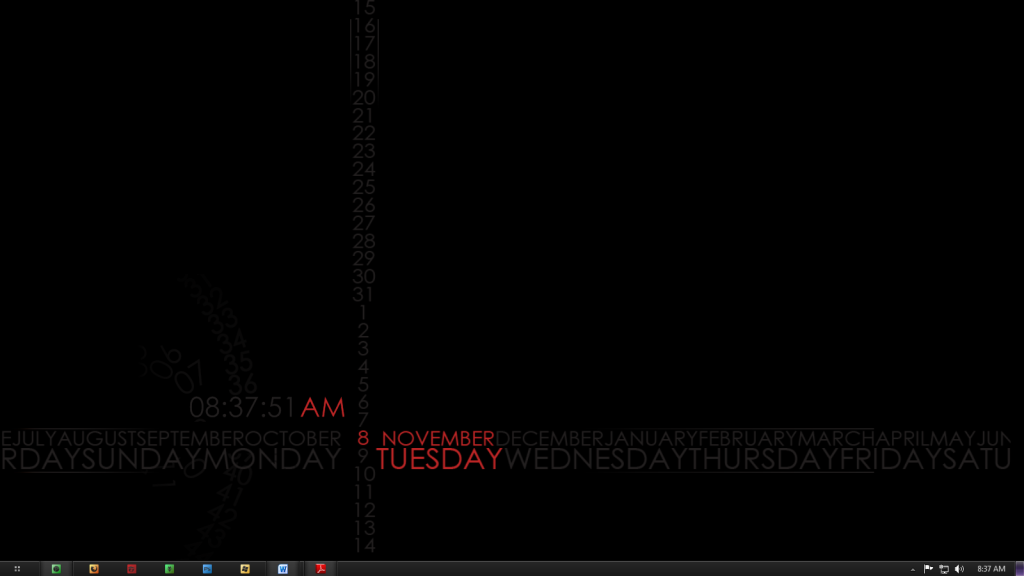1024x576 pixels.
Task: Launch the orange Firefox taskbar icon
Action: 94,568
